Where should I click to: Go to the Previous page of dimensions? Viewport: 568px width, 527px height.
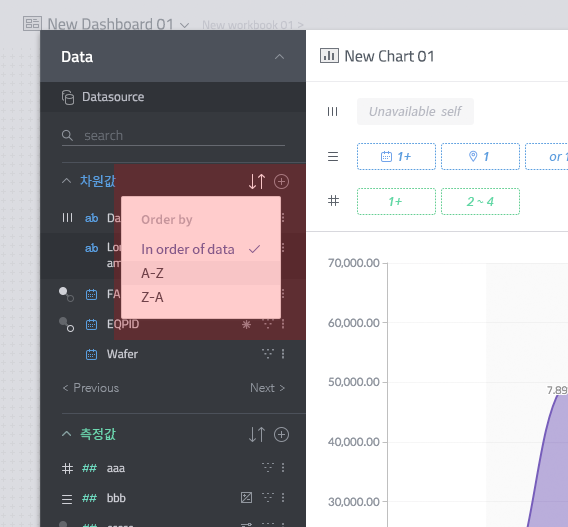[x=91, y=388]
